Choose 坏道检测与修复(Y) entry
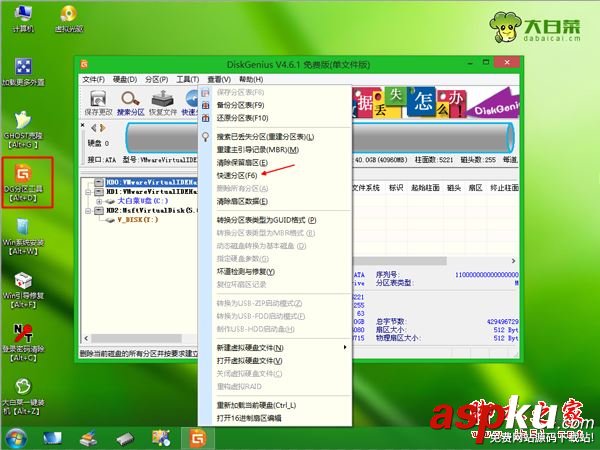 [275, 271]
